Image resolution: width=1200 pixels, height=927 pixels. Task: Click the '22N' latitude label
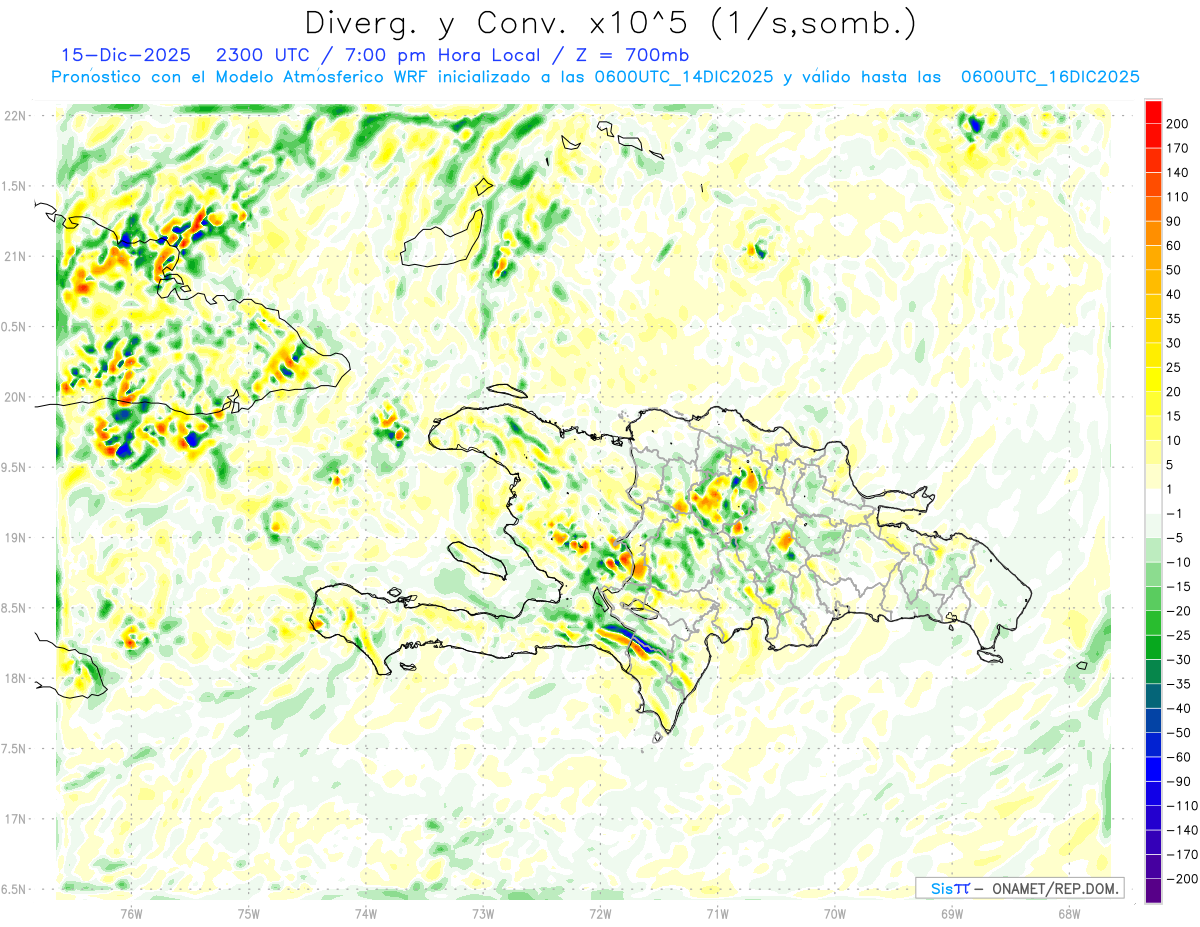16,116
